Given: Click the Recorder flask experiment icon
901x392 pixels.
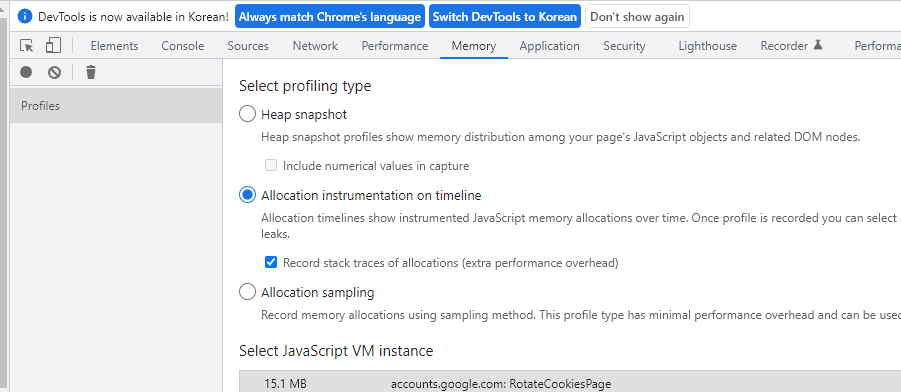Looking at the screenshot, I should tap(818, 45).
